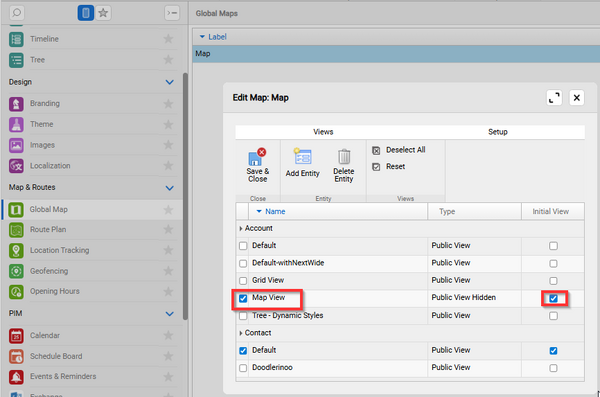Expand the Edit Map dialog to fullscreen
This screenshot has width=600, height=397.
(554, 98)
